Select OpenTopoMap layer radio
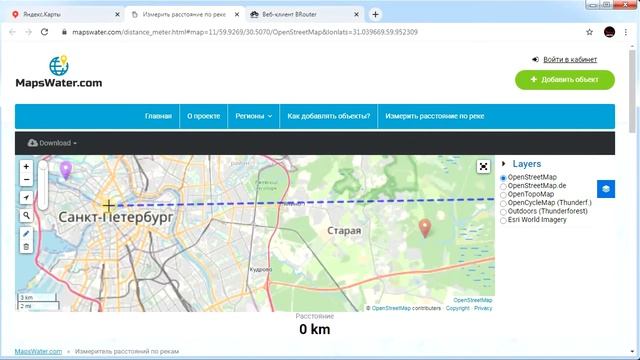640x360 pixels. pyautogui.click(x=503, y=195)
